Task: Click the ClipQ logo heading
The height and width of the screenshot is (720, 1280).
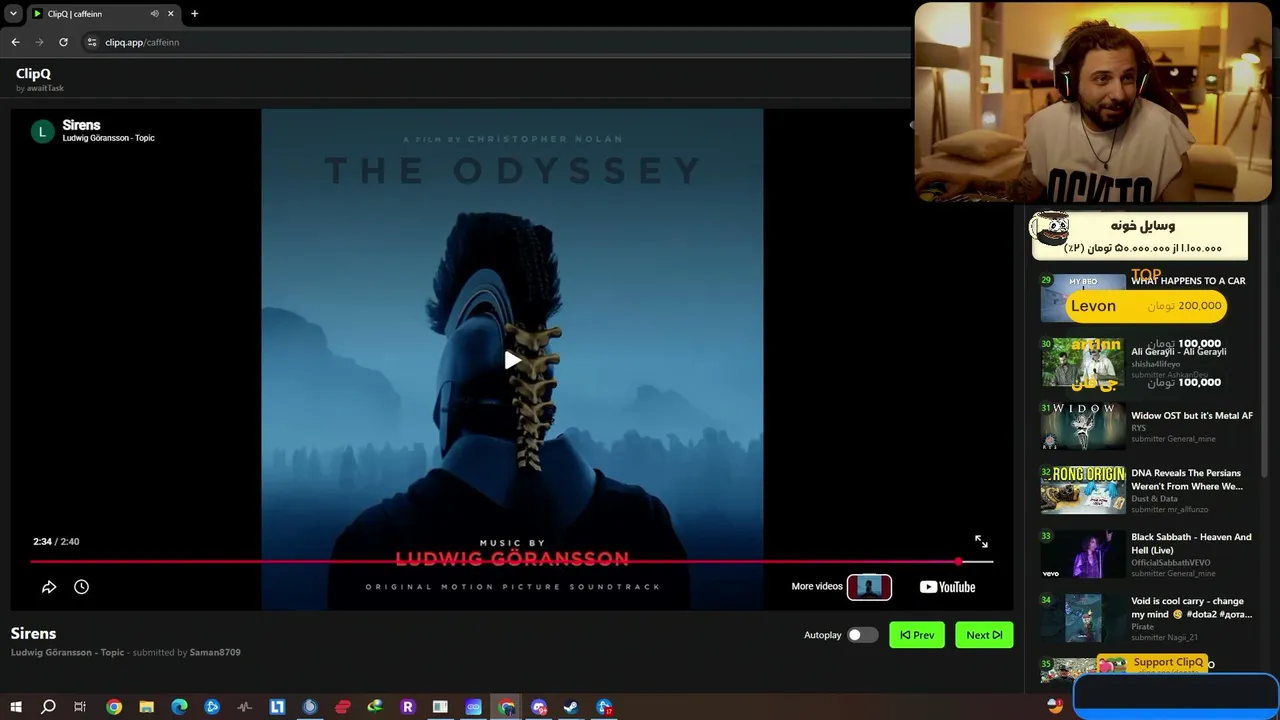Action: click(x=33, y=73)
